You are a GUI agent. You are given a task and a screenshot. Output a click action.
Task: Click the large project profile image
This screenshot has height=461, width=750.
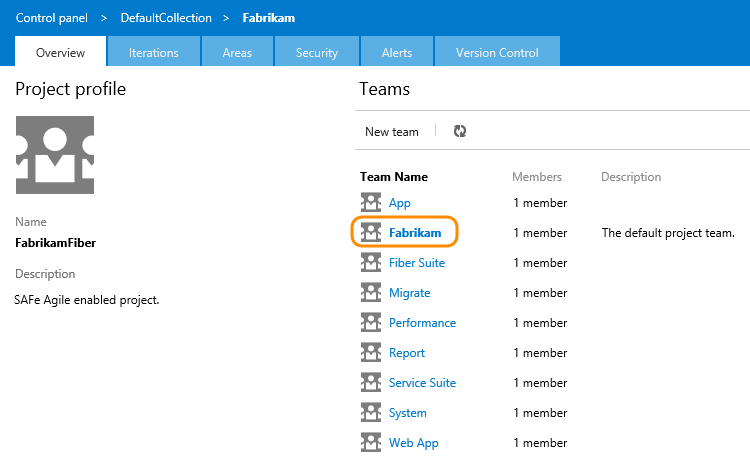point(55,155)
